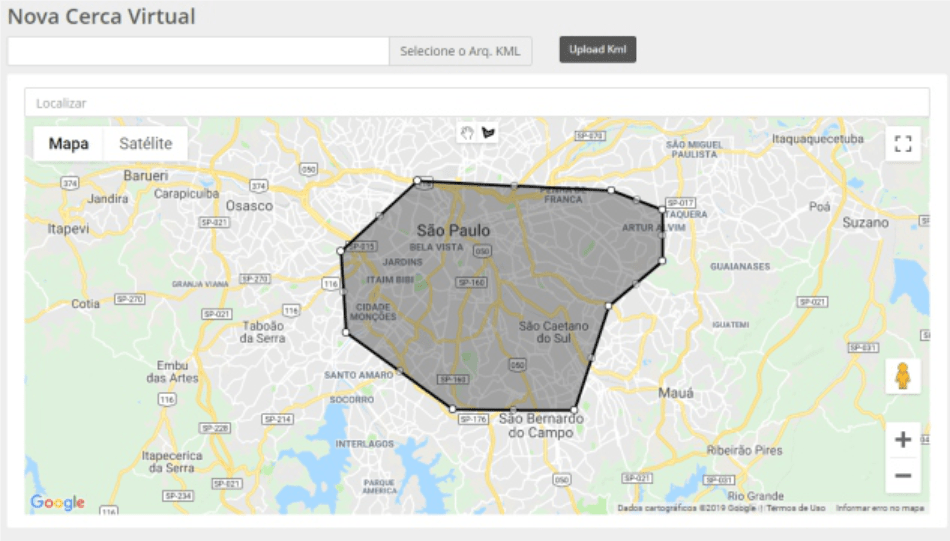950x541 pixels.
Task: Zoom in with the plus button
Action: point(902,440)
